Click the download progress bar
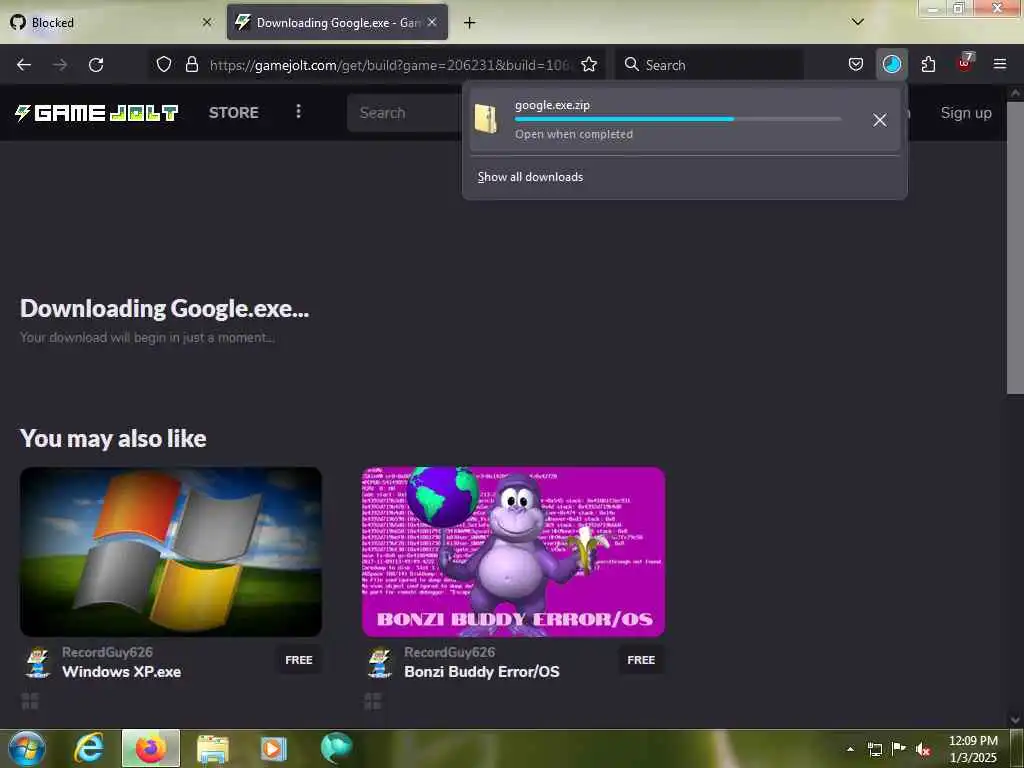The width and height of the screenshot is (1024, 768). (x=678, y=119)
